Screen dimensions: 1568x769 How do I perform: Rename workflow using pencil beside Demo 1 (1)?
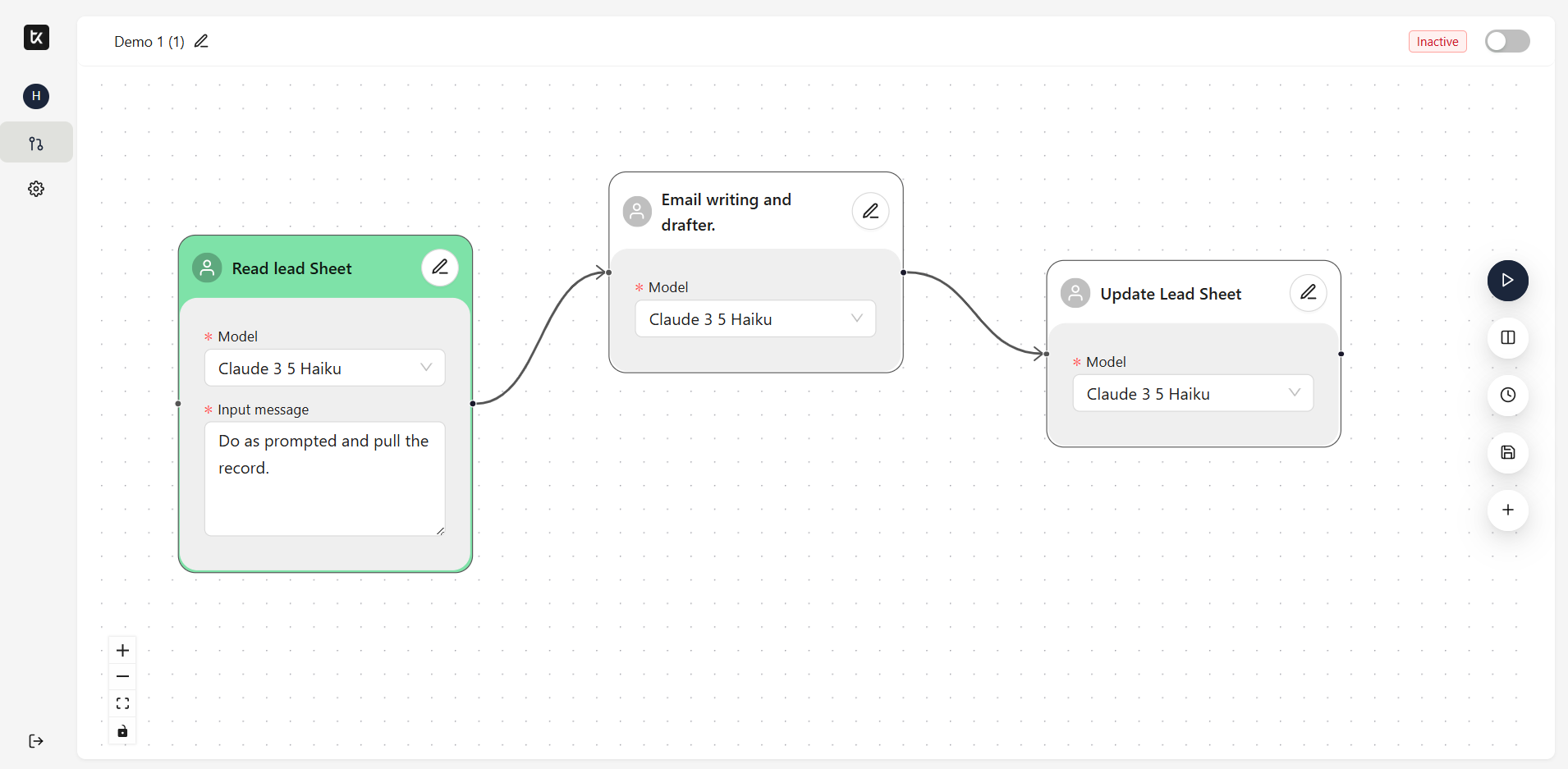[x=201, y=41]
